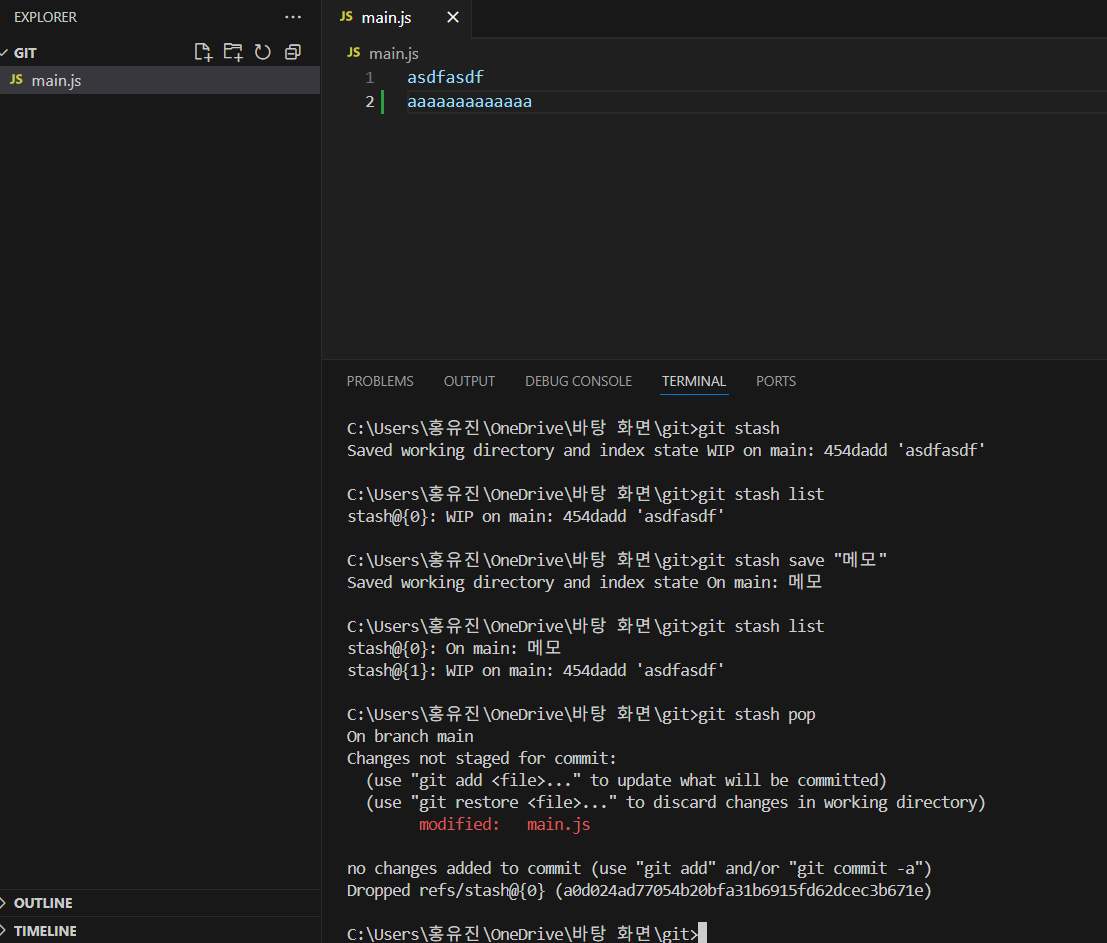The image size is (1107, 943).
Task: Click main.js in the editor breadcrumb
Action: coord(393,54)
